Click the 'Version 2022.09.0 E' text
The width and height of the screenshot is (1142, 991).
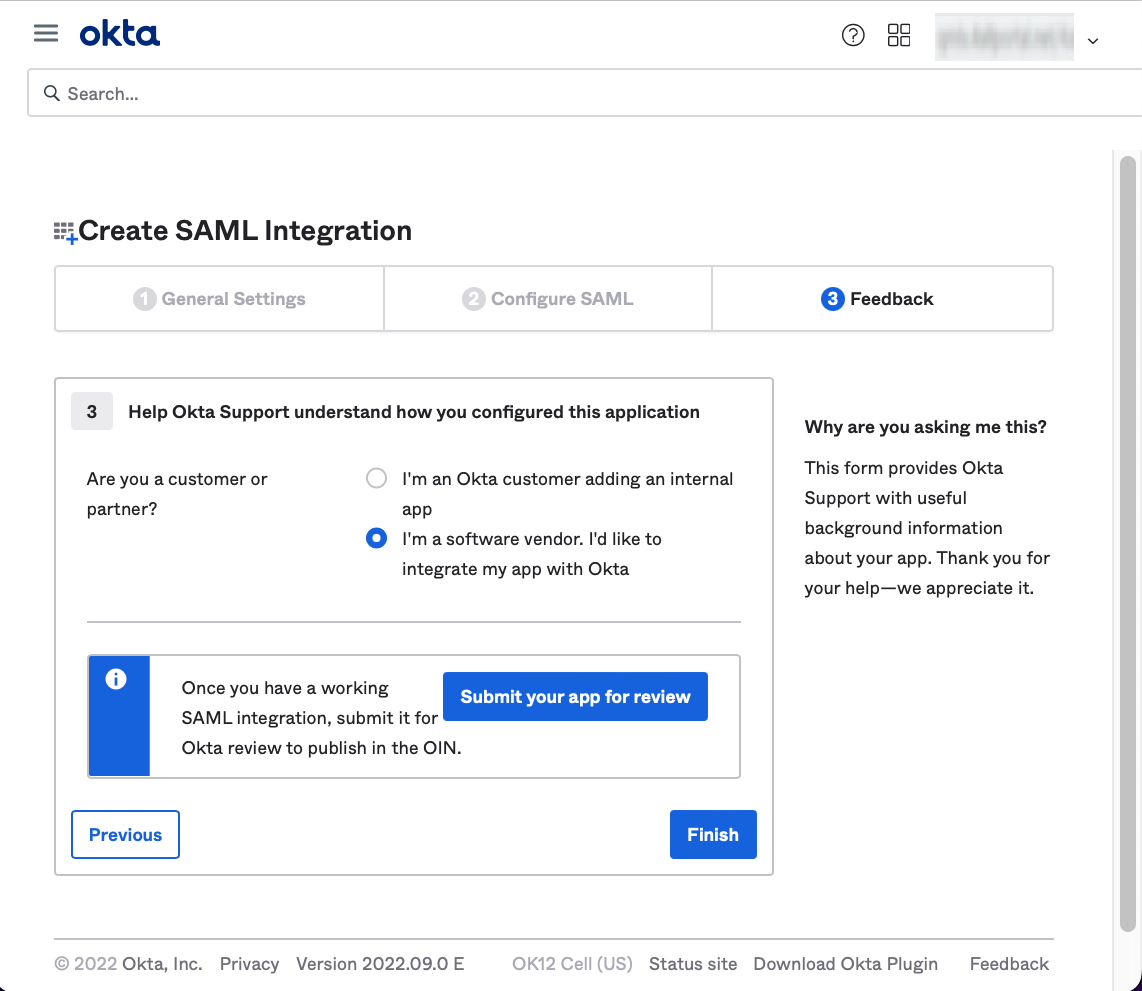380,964
